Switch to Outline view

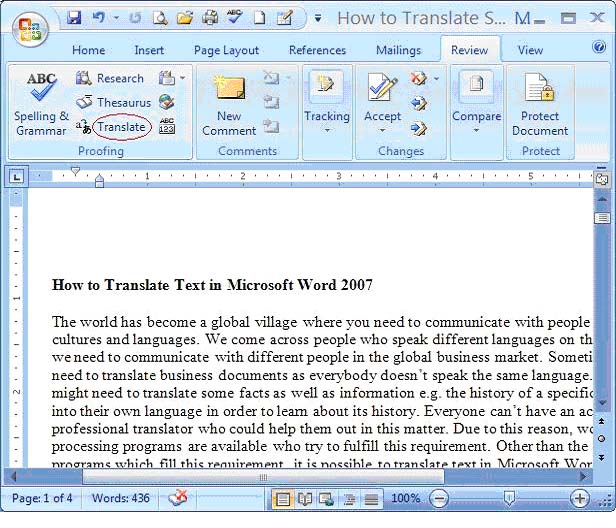coord(349,499)
